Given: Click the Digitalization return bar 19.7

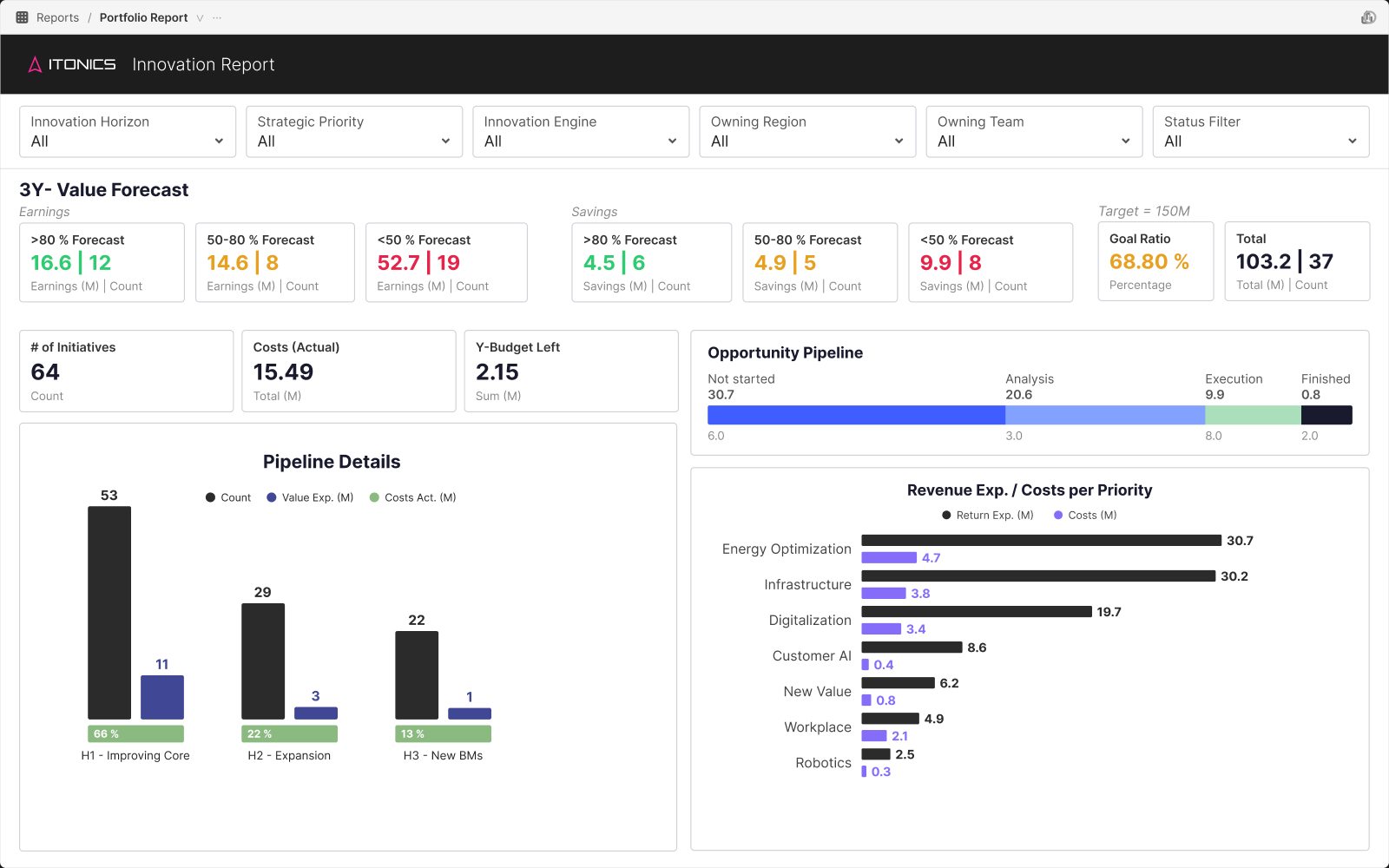Looking at the screenshot, I should 977,612.
